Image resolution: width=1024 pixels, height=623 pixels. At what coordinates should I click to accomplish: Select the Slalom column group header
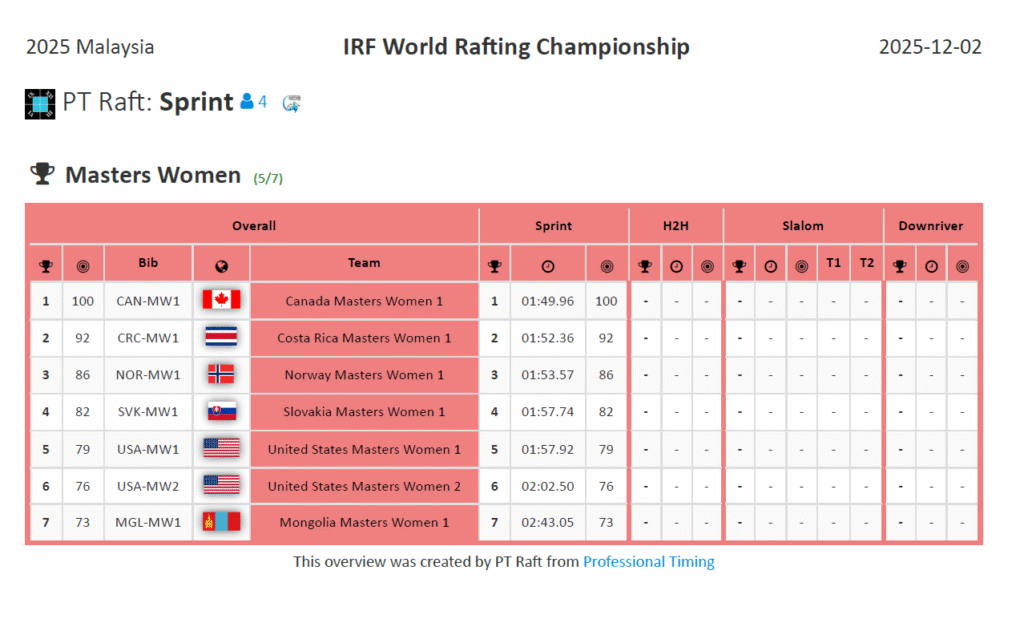[x=803, y=226]
